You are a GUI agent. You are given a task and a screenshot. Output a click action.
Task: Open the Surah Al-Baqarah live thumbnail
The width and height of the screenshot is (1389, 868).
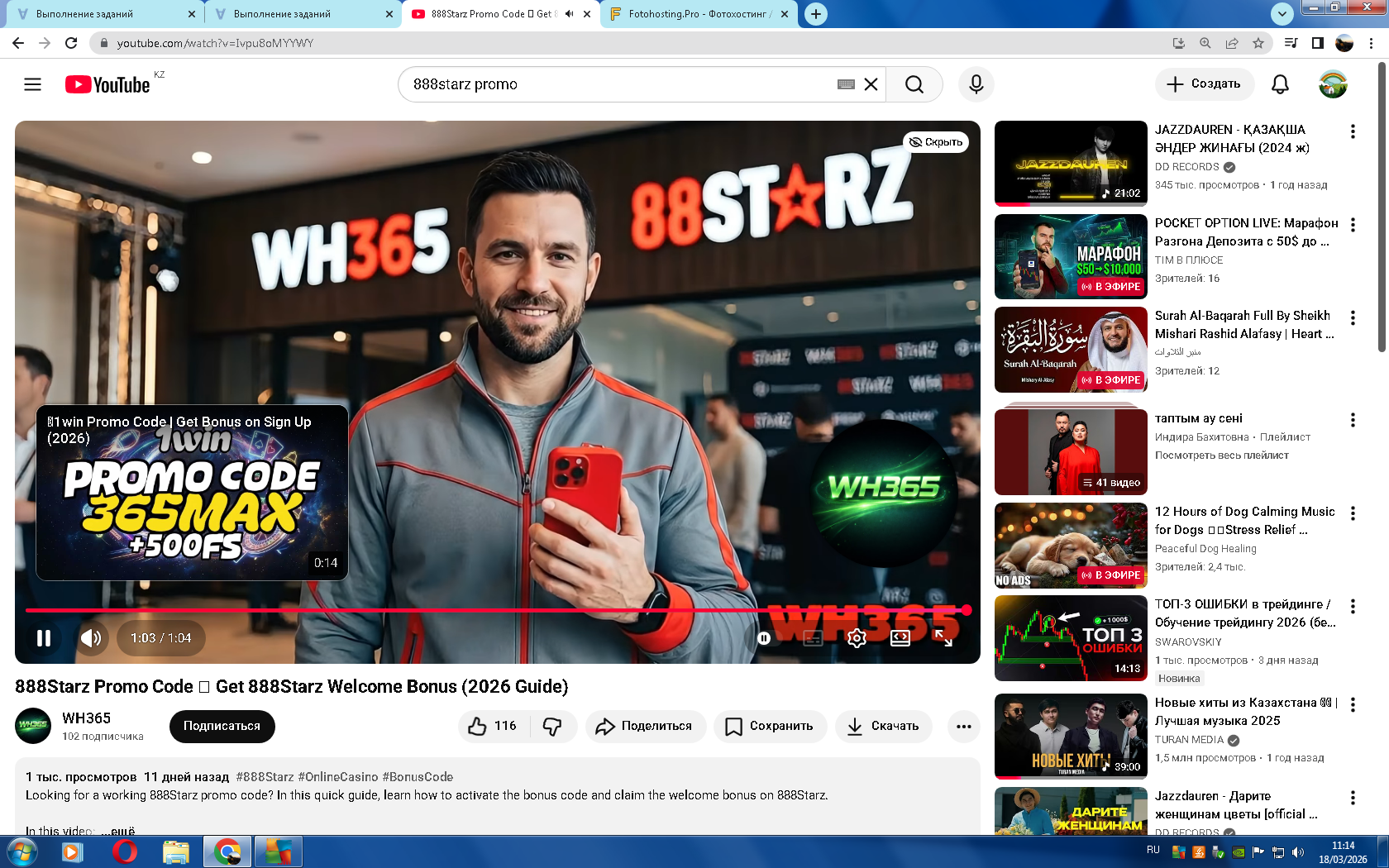click(x=1071, y=350)
